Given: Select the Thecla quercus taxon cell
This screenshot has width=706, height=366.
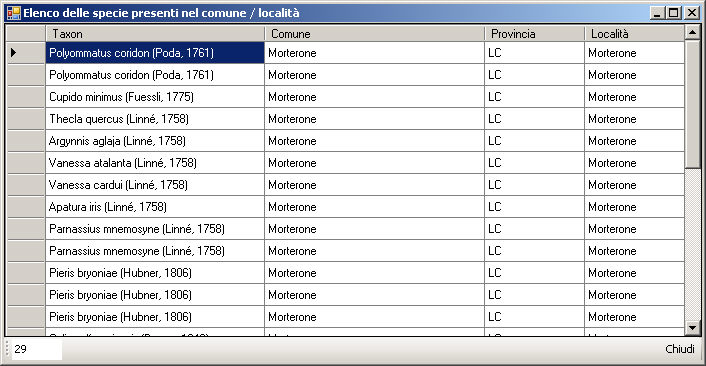Looking at the screenshot, I should click(155, 119).
